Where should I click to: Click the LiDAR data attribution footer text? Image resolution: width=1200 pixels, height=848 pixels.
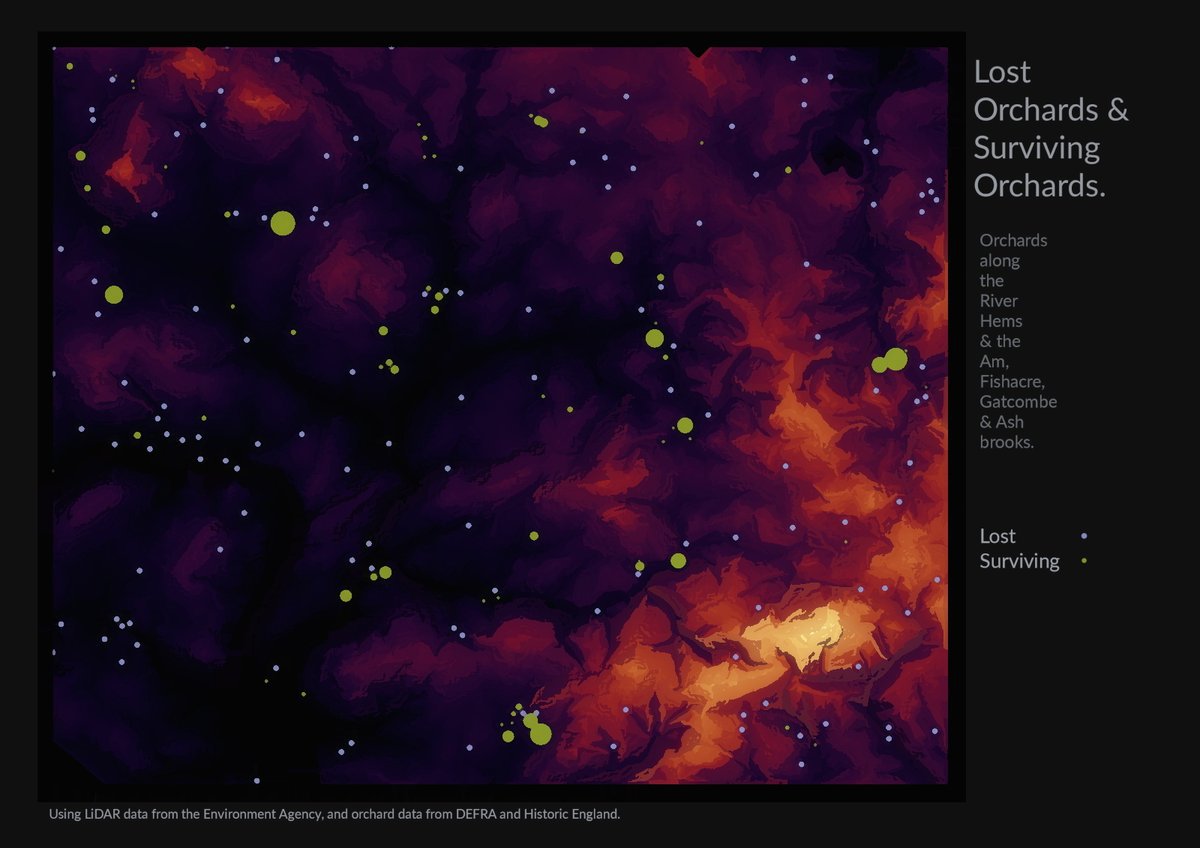335,814
